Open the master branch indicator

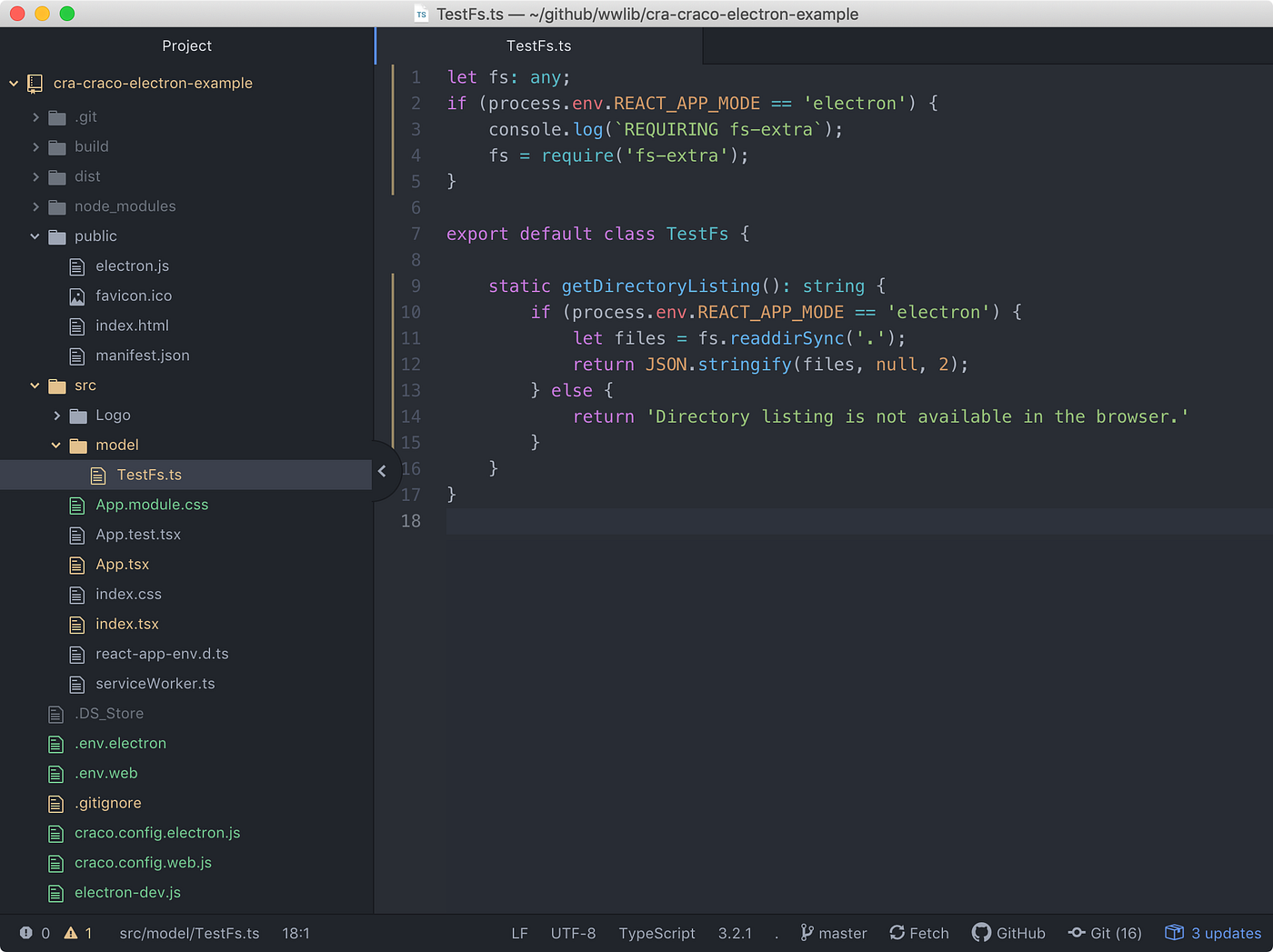pos(834,933)
